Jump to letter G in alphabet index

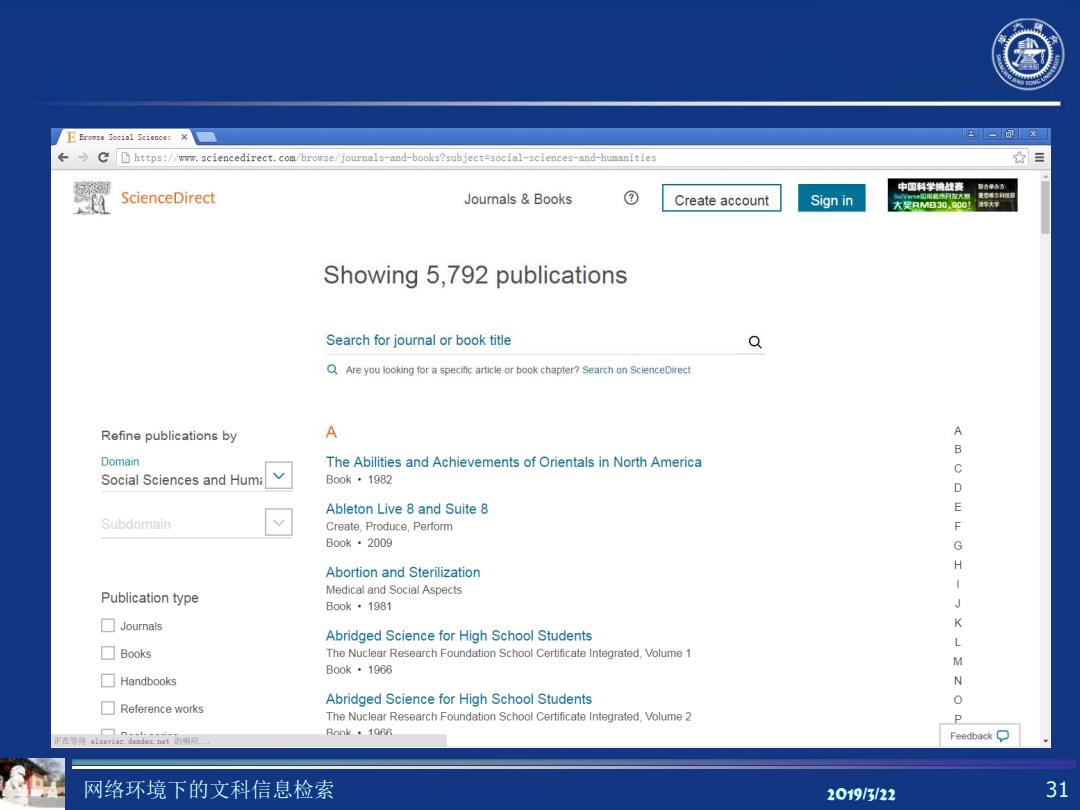[x=957, y=546]
